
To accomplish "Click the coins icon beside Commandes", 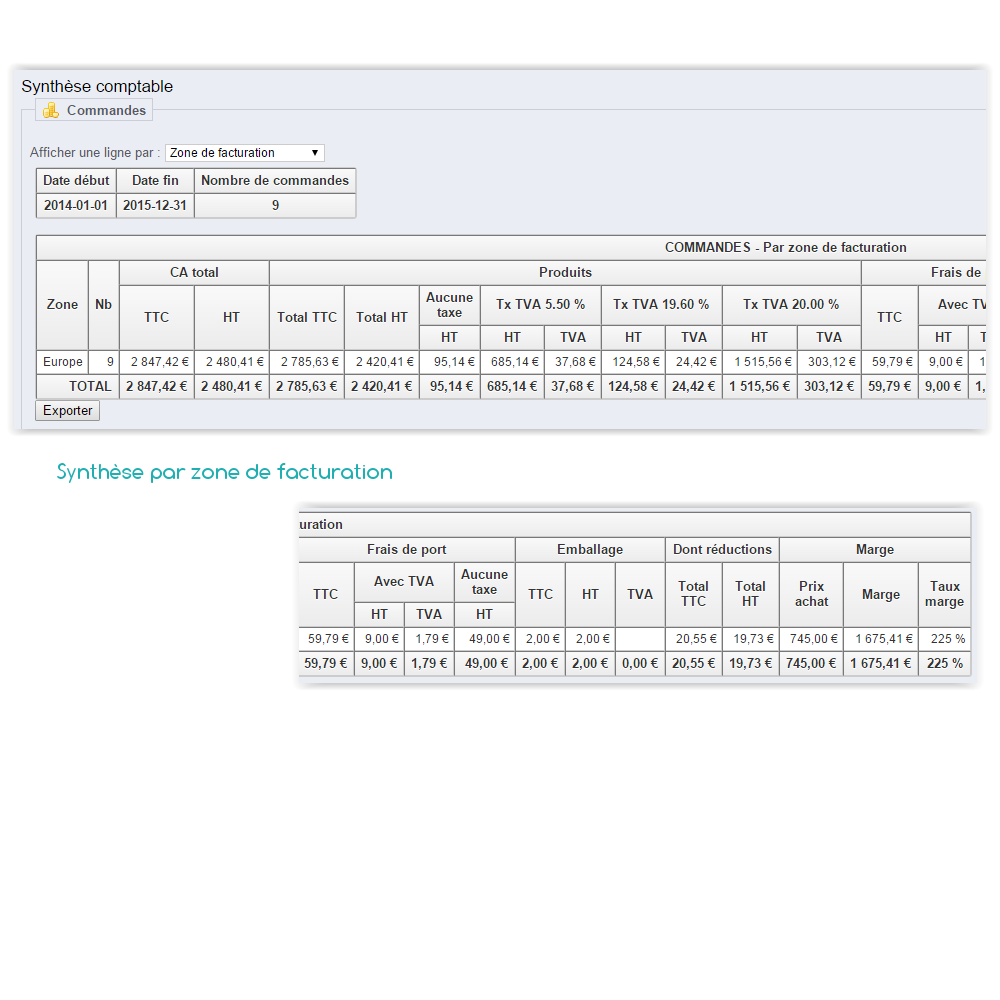I will pyautogui.click(x=51, y=111).
